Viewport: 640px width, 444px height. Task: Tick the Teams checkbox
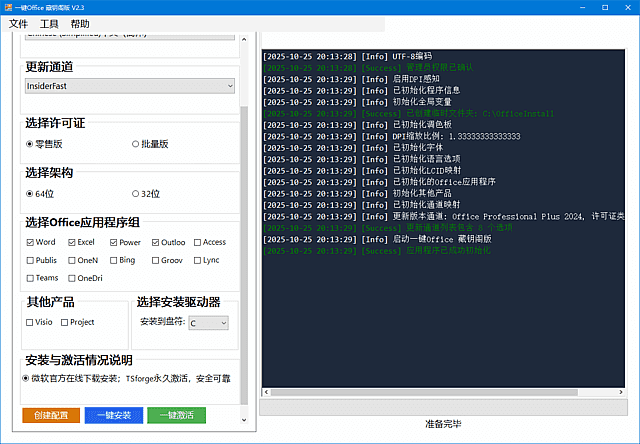point(30,278)
